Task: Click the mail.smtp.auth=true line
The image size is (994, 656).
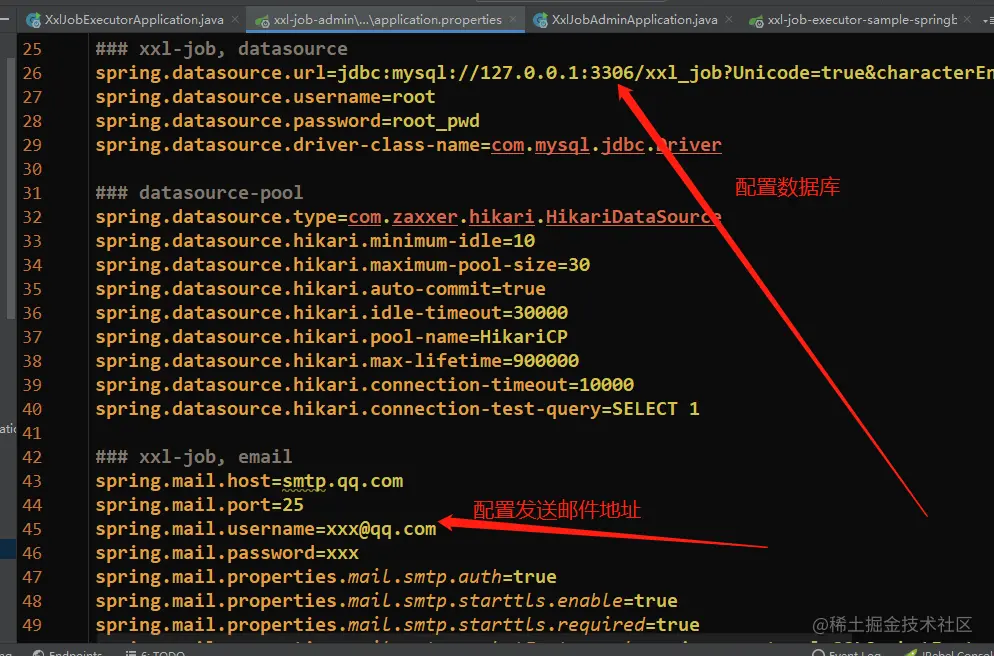Action: (326, 577)
